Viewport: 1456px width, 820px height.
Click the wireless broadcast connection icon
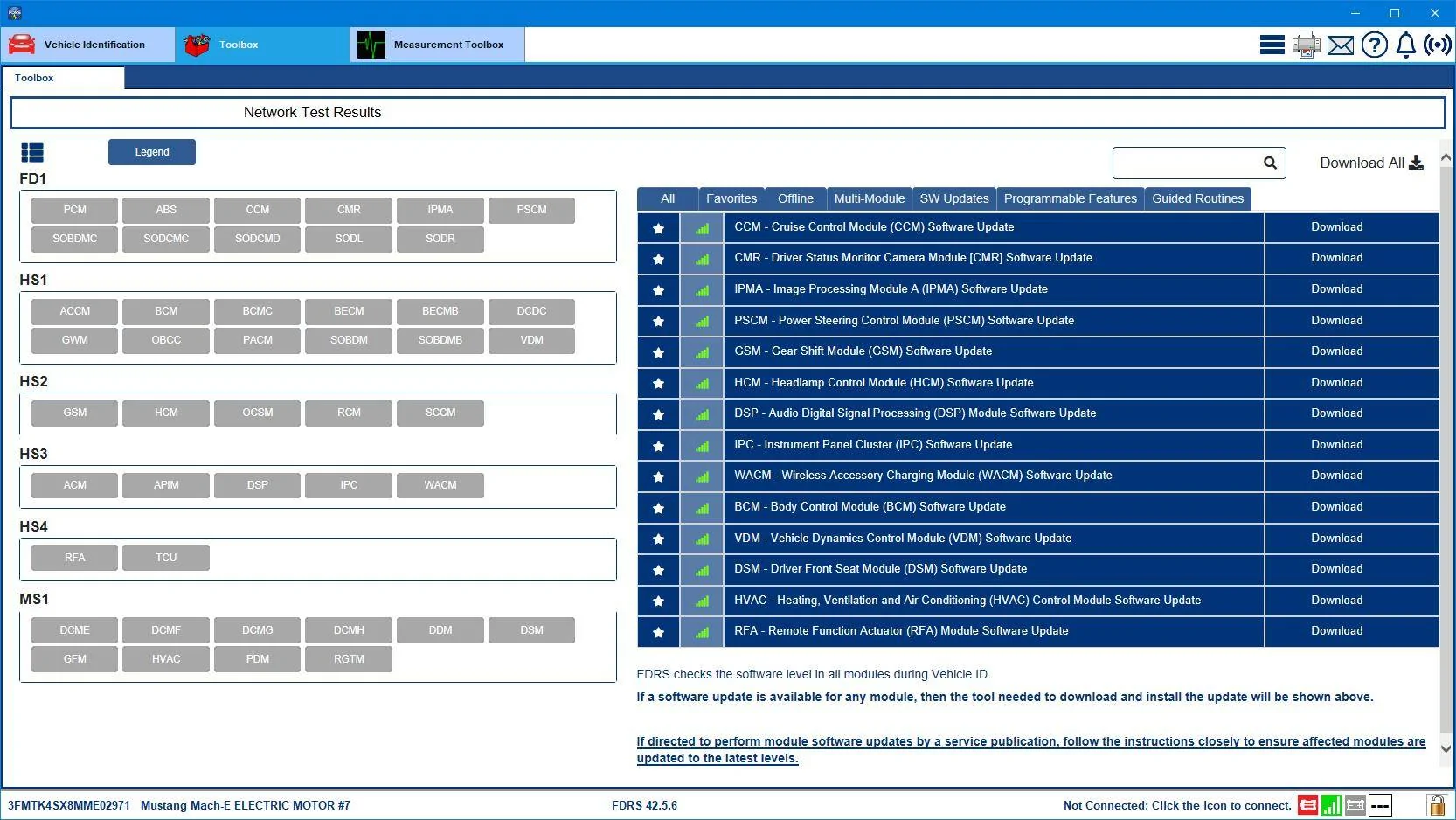[1438, 45]
